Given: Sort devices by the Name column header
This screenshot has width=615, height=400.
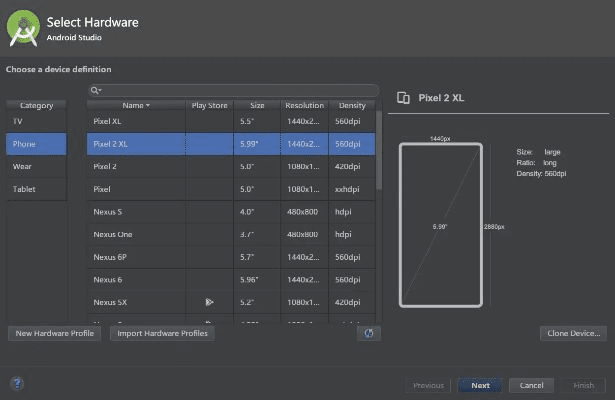Looking at the screenshot, I should [136, 105].
